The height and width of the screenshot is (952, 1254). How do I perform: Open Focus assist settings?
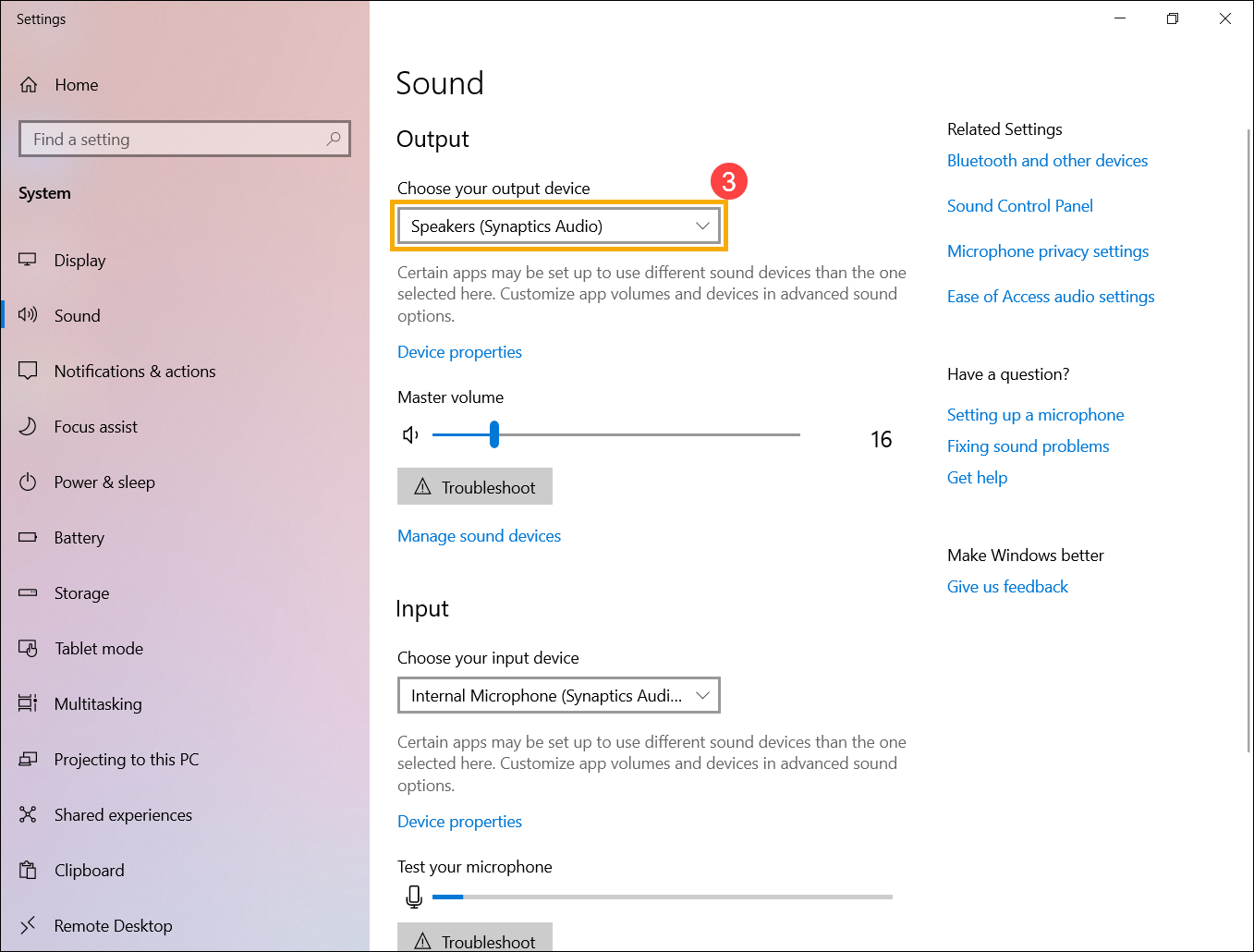point(185,427)
